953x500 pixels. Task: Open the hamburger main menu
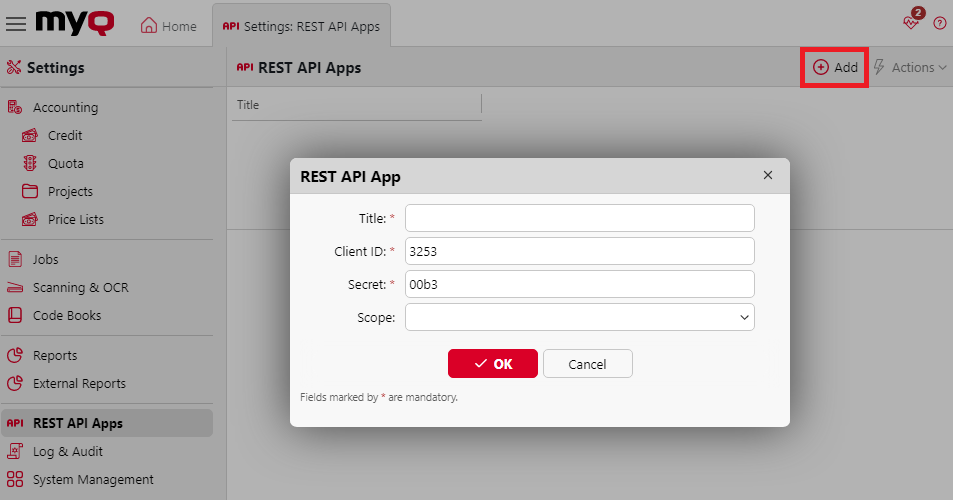(16, 24)
